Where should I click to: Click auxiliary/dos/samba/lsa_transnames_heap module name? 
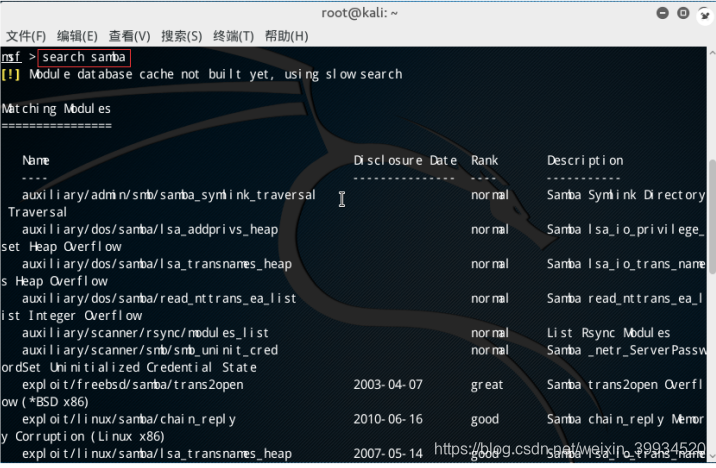point(157,264)
